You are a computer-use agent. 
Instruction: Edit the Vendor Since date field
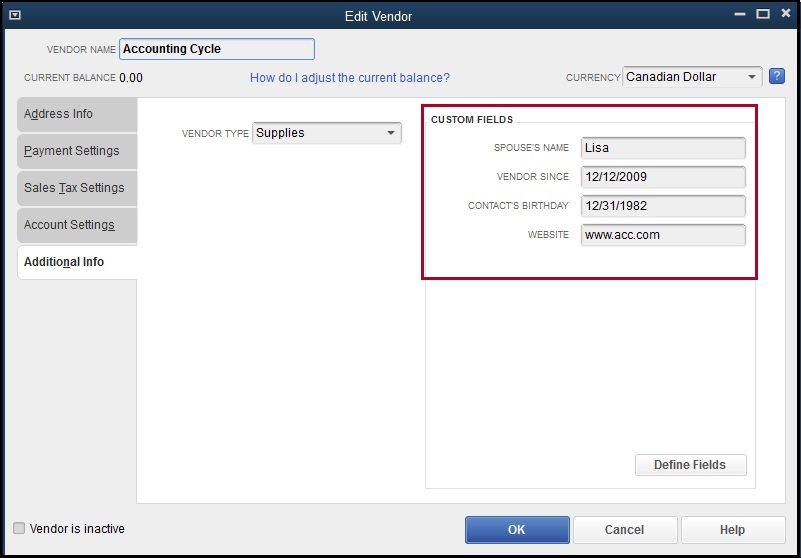point(663,177)
